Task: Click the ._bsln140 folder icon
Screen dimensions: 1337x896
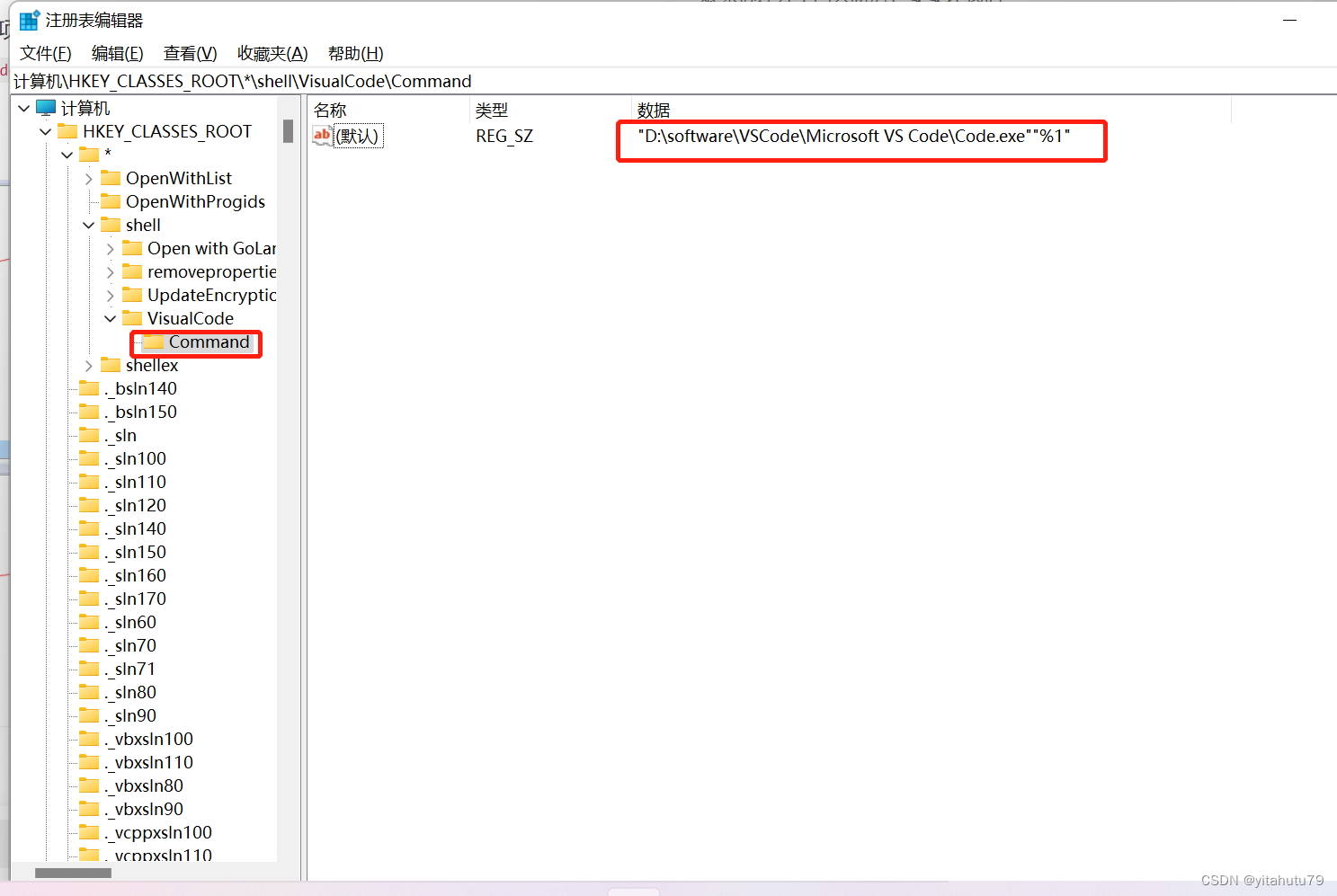Action: click(89, 388)
